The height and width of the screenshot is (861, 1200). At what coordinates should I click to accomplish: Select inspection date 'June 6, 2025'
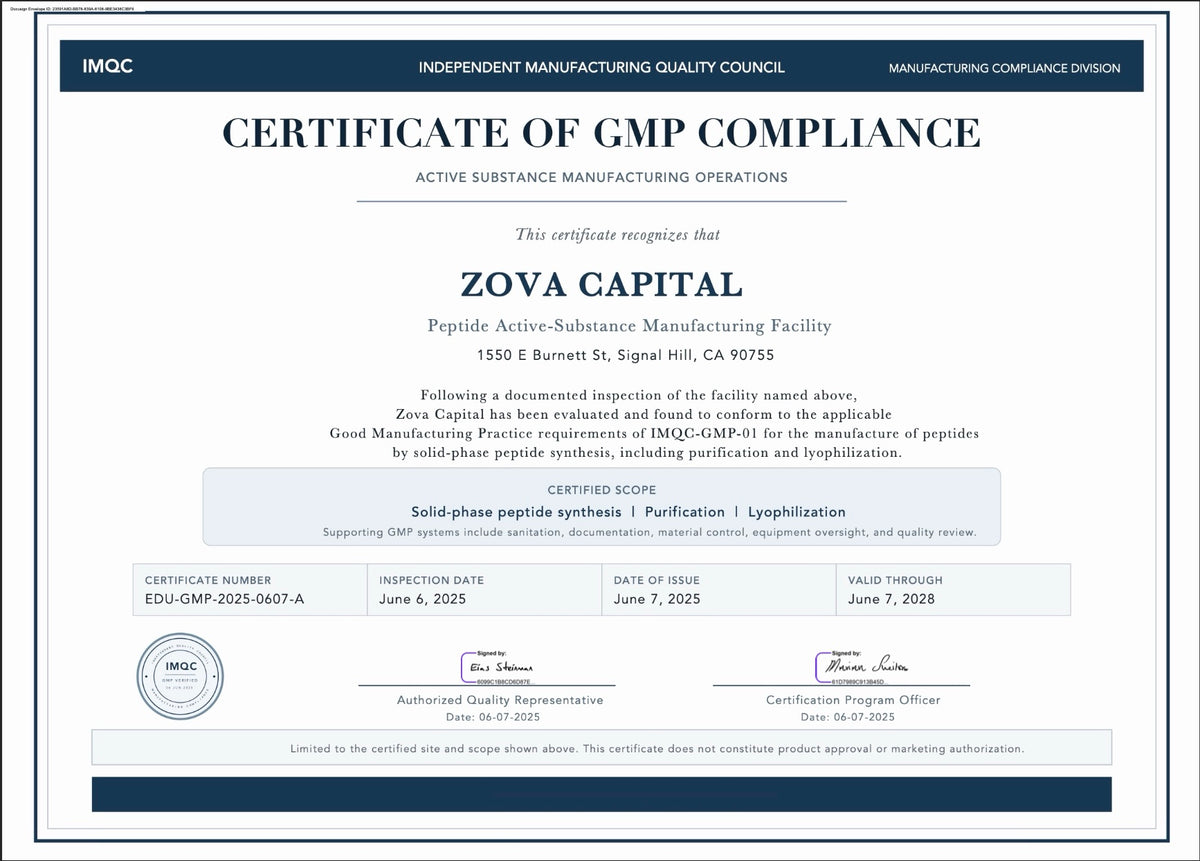point(422,599)
